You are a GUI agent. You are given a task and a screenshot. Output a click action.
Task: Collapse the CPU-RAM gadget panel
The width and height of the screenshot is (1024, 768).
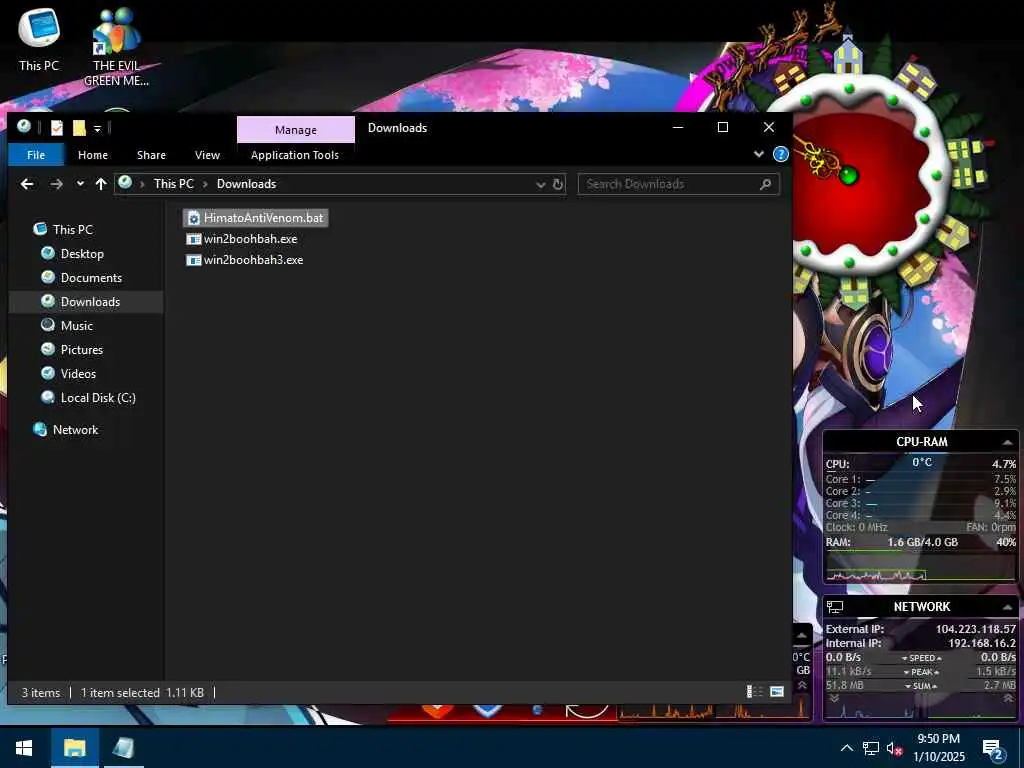1008,443
